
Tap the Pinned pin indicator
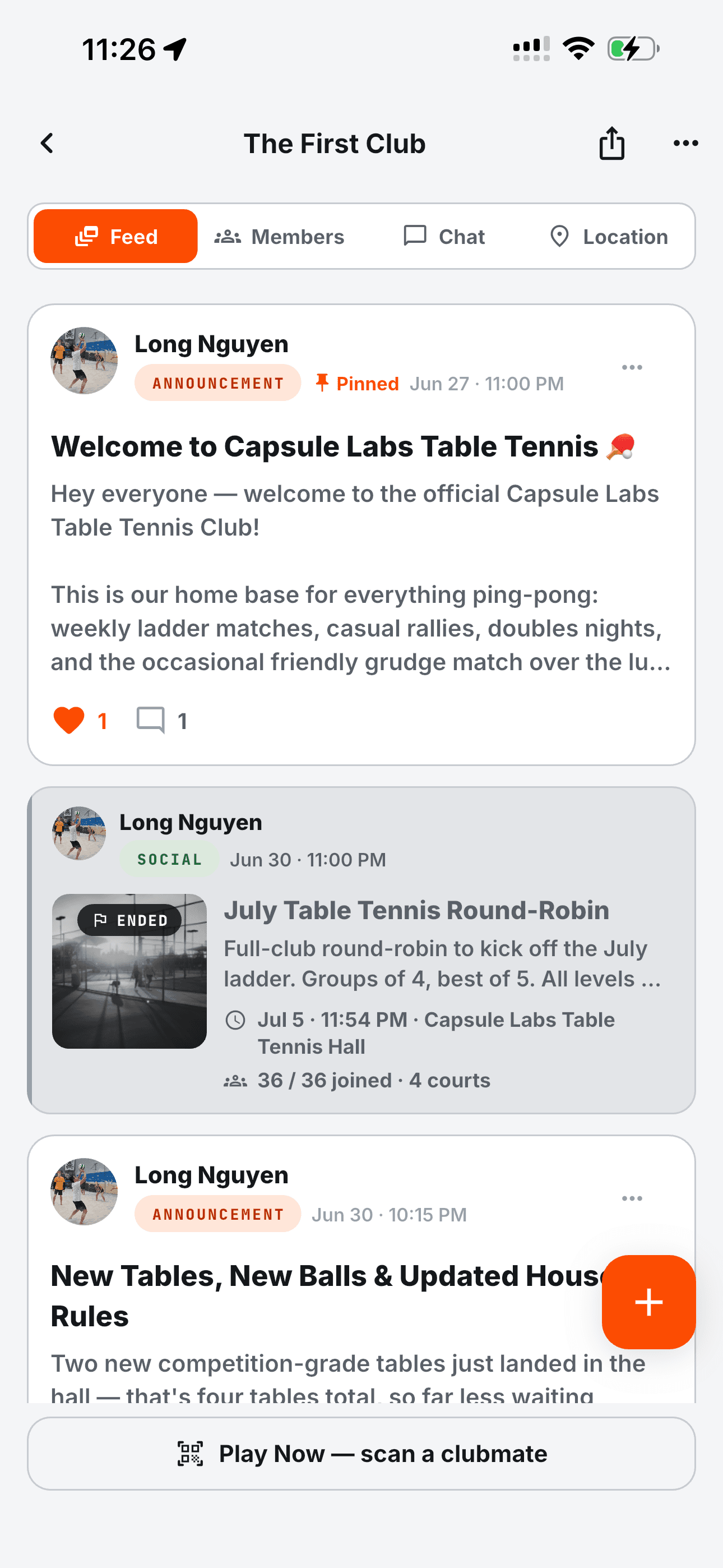point(356,384)
